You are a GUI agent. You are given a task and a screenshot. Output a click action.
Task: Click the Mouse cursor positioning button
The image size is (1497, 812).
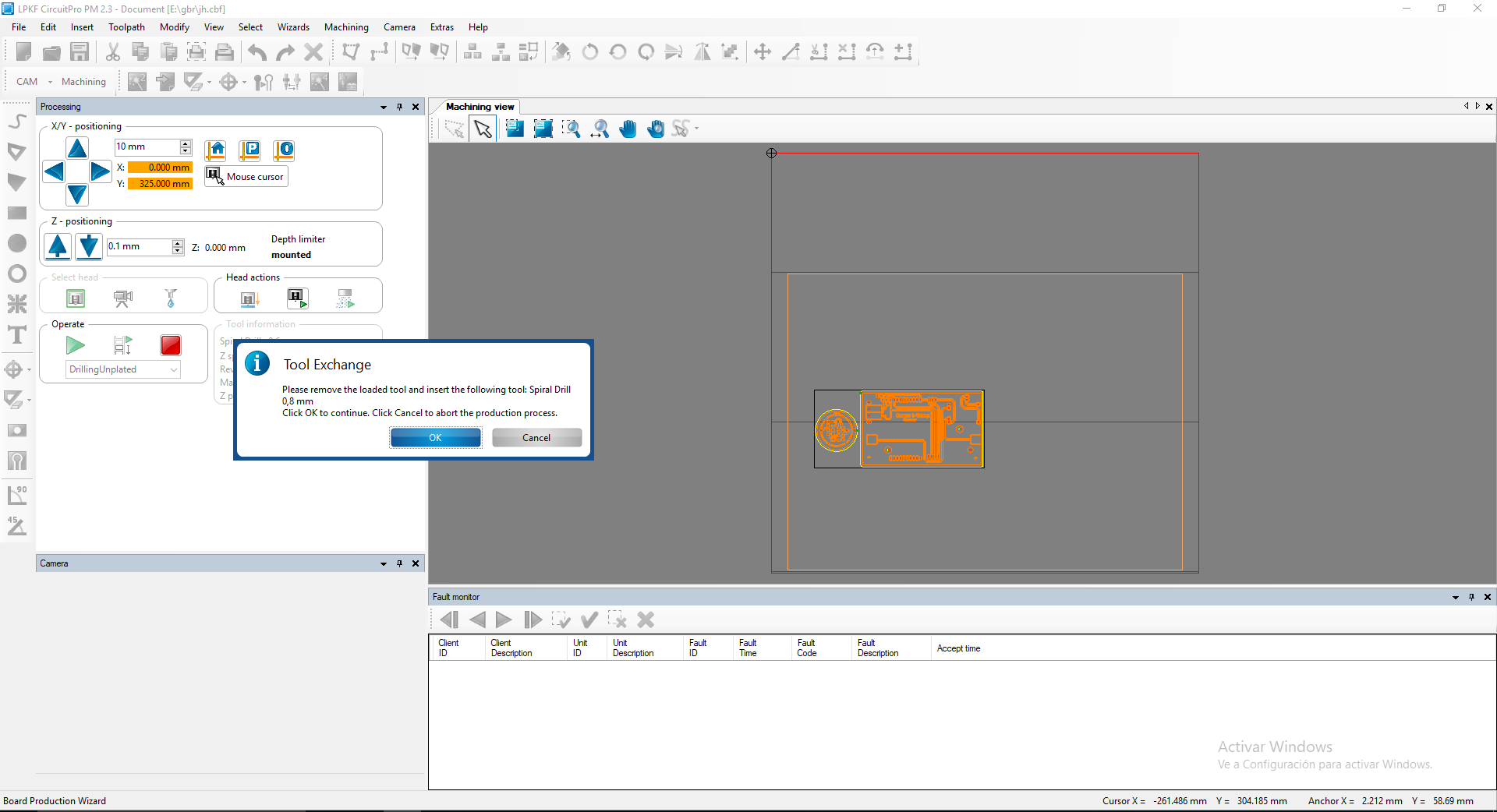point(246,177)
